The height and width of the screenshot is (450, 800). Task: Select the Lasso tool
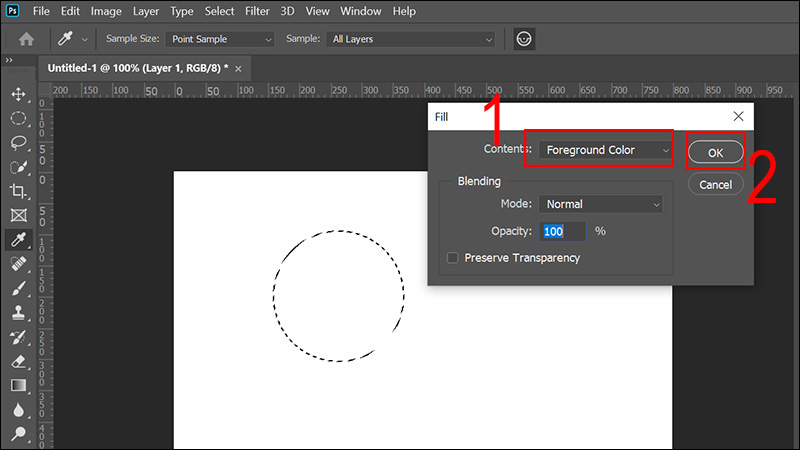point(18,142)
